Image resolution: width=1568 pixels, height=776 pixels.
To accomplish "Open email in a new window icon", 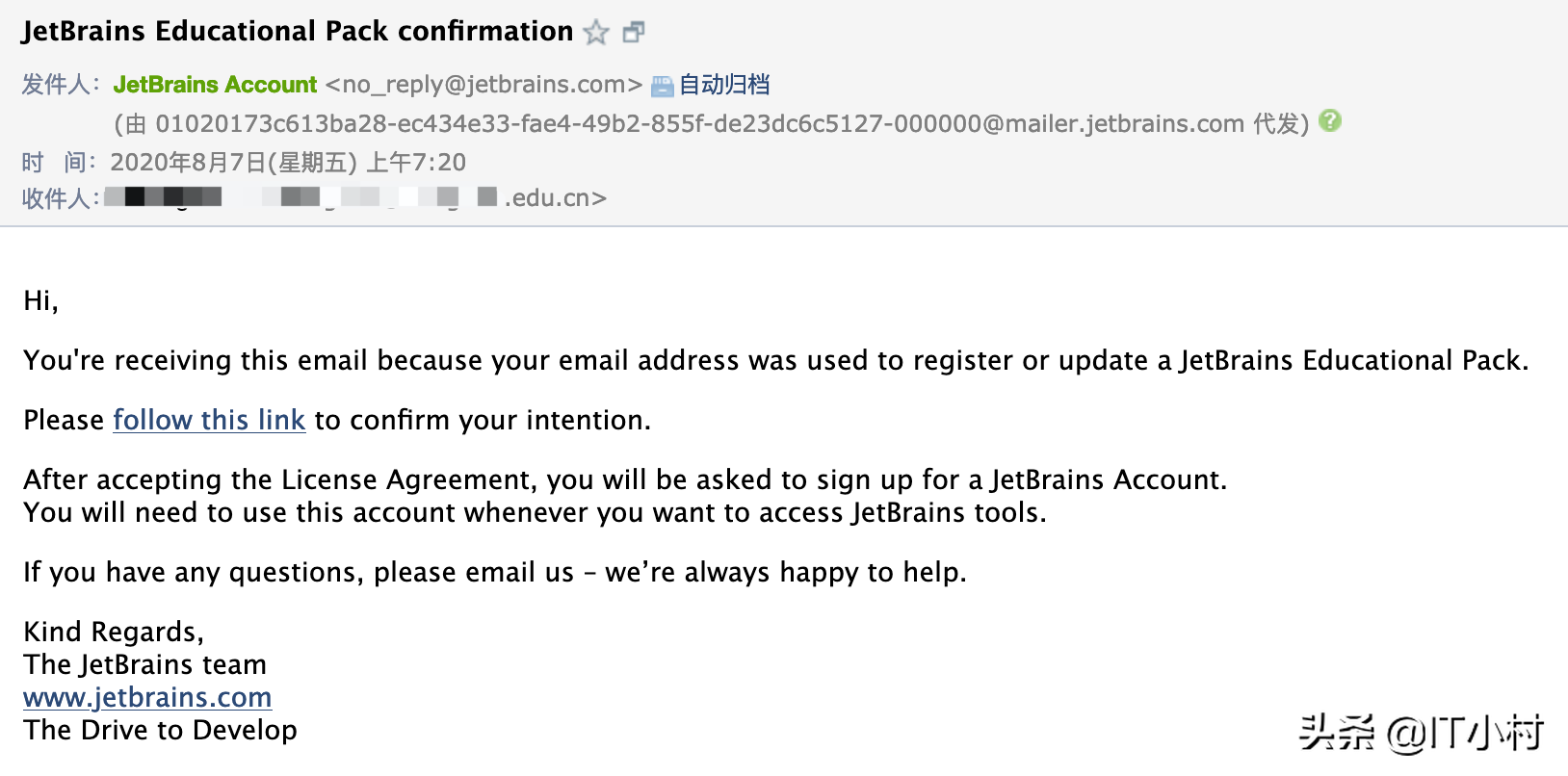I will pos(633,33).
